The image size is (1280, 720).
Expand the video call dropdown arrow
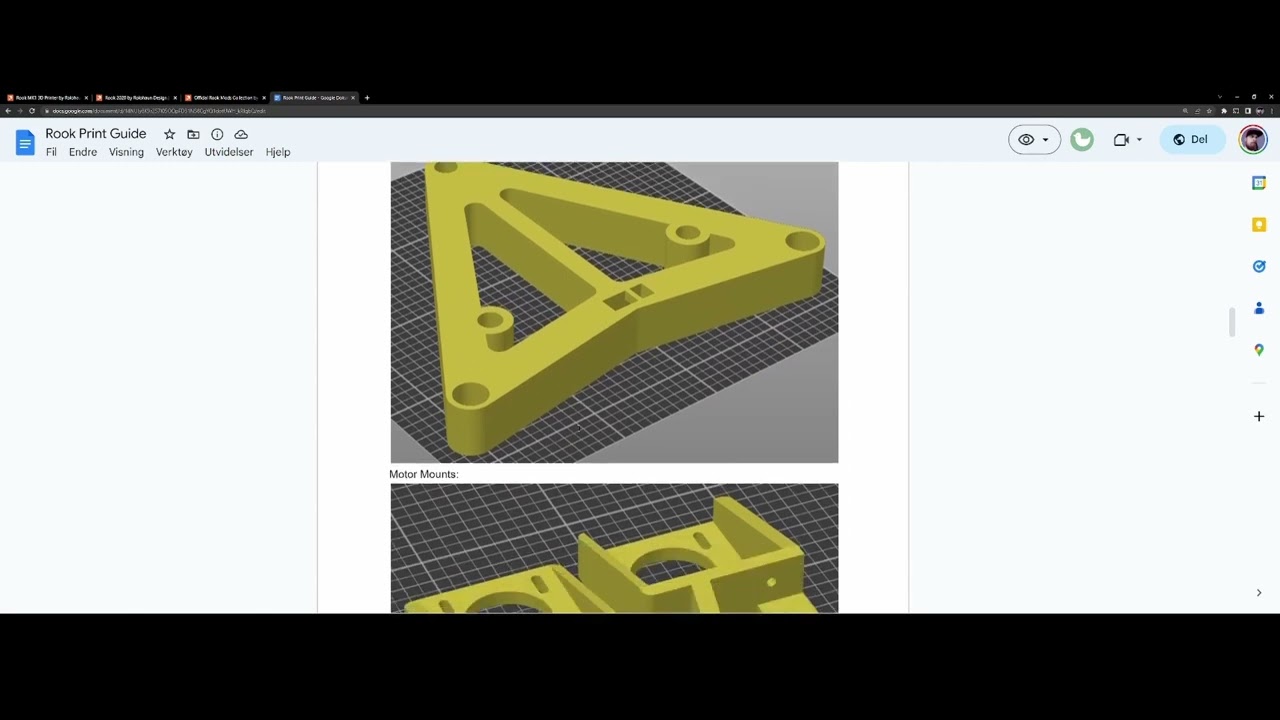click(x=1139, y=140)
